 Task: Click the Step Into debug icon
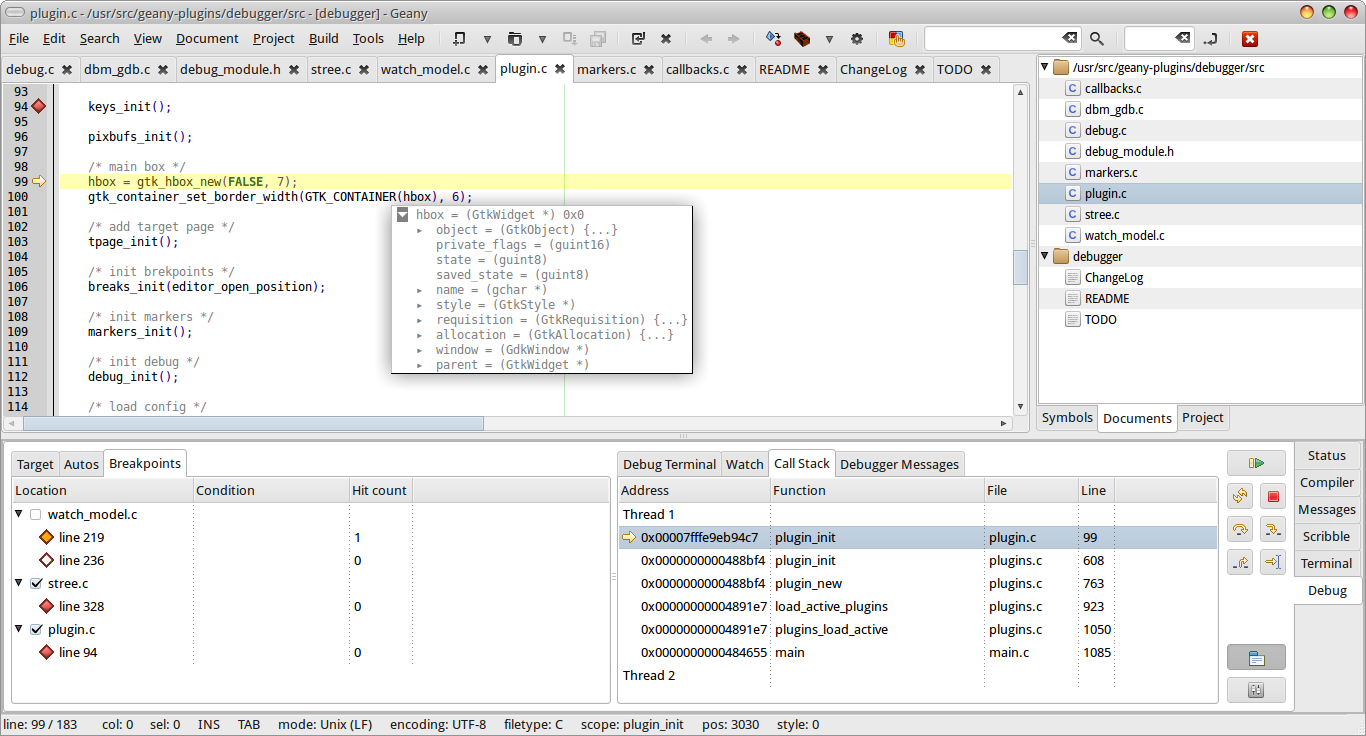1272,529
